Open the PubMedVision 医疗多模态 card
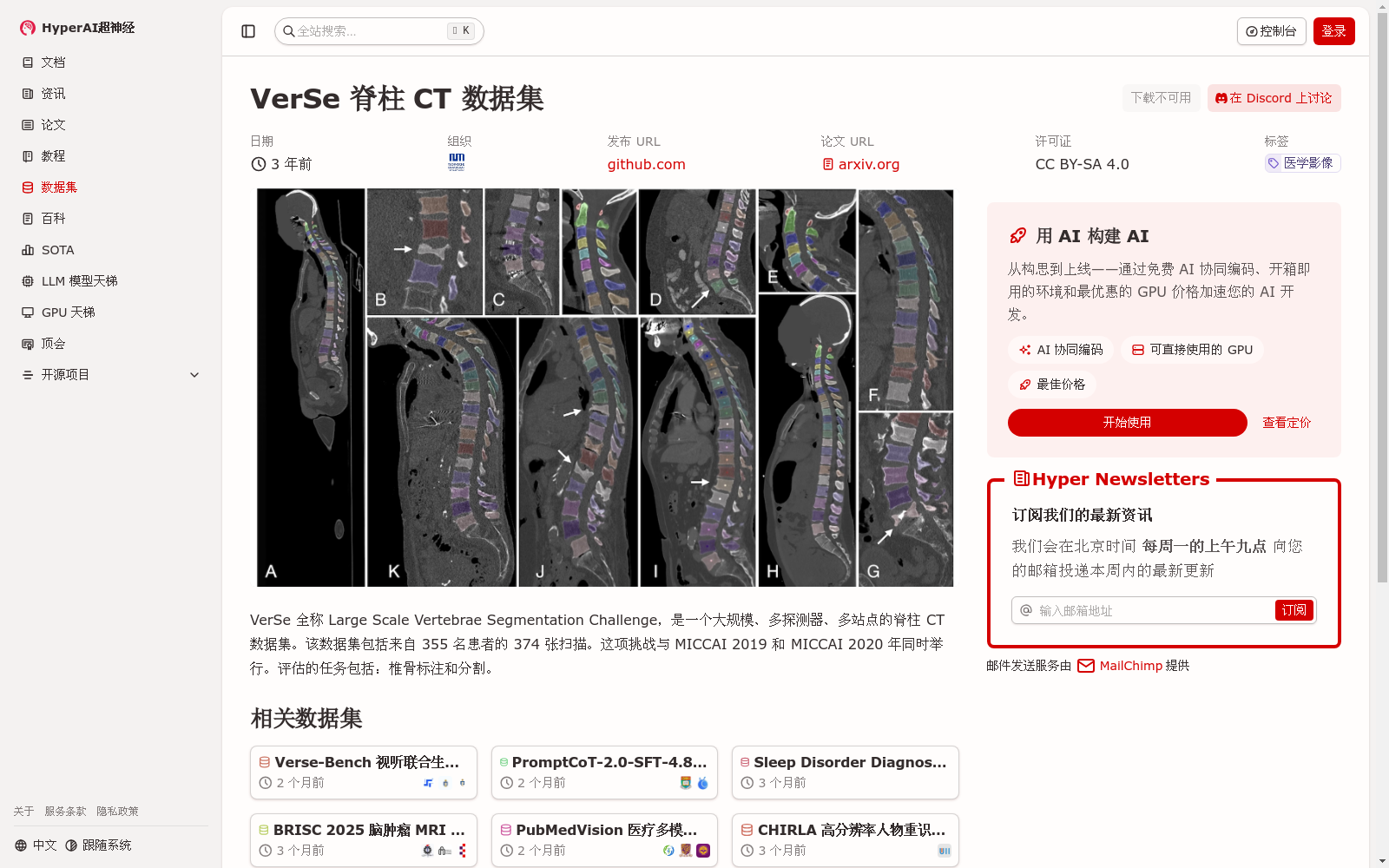The height and width of the screenshot is (868, 1389). click(x=604, y=840)
